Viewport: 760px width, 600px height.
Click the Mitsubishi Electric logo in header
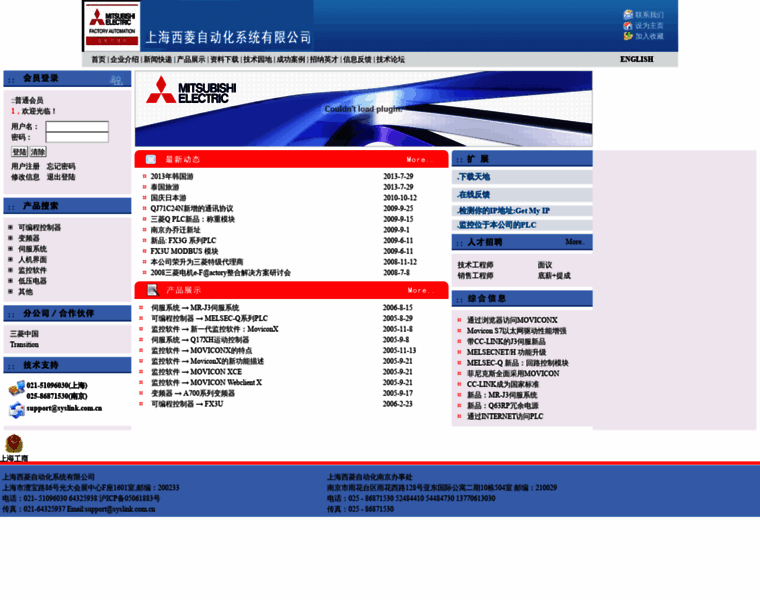pyautogui.click(x=112, y=26)
